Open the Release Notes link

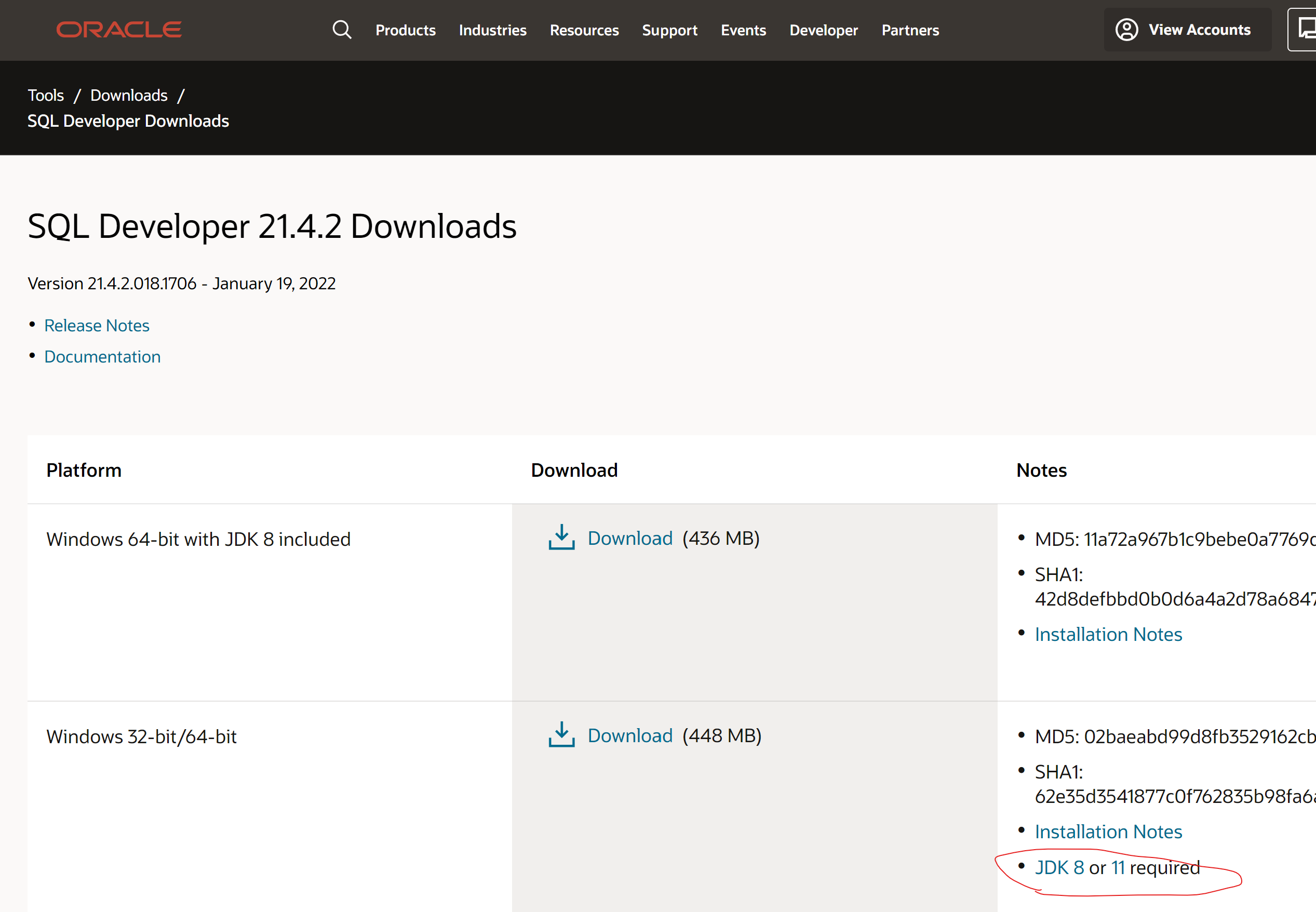97,325
